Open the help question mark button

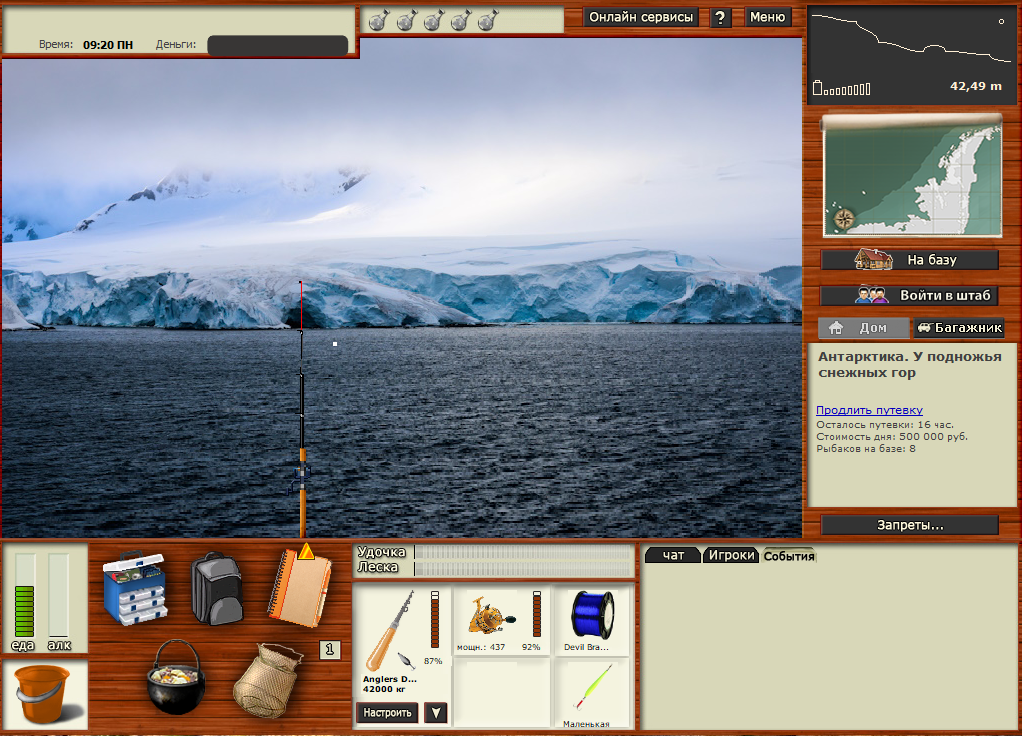721,18
